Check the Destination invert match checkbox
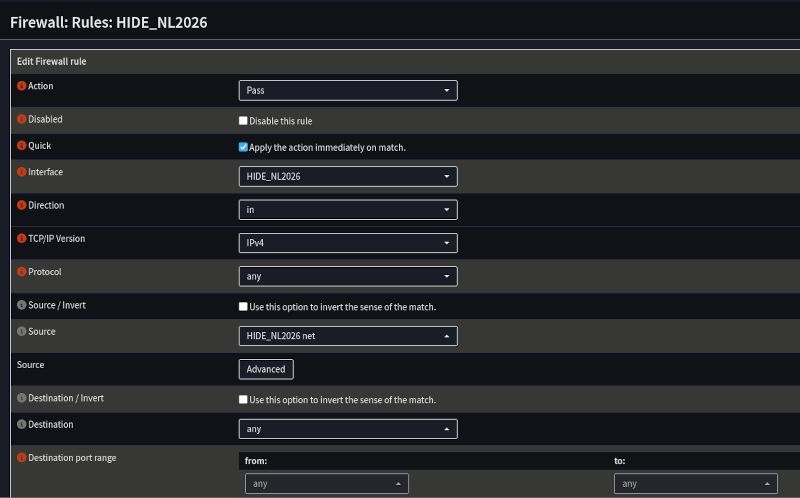Screen dimensions: 800x498 coord(243,400)
